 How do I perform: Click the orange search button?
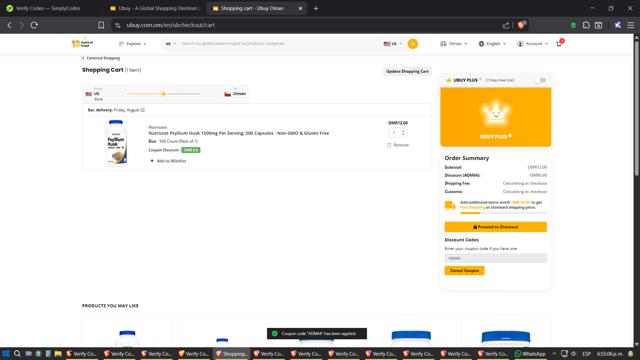[x=413, y=44]
